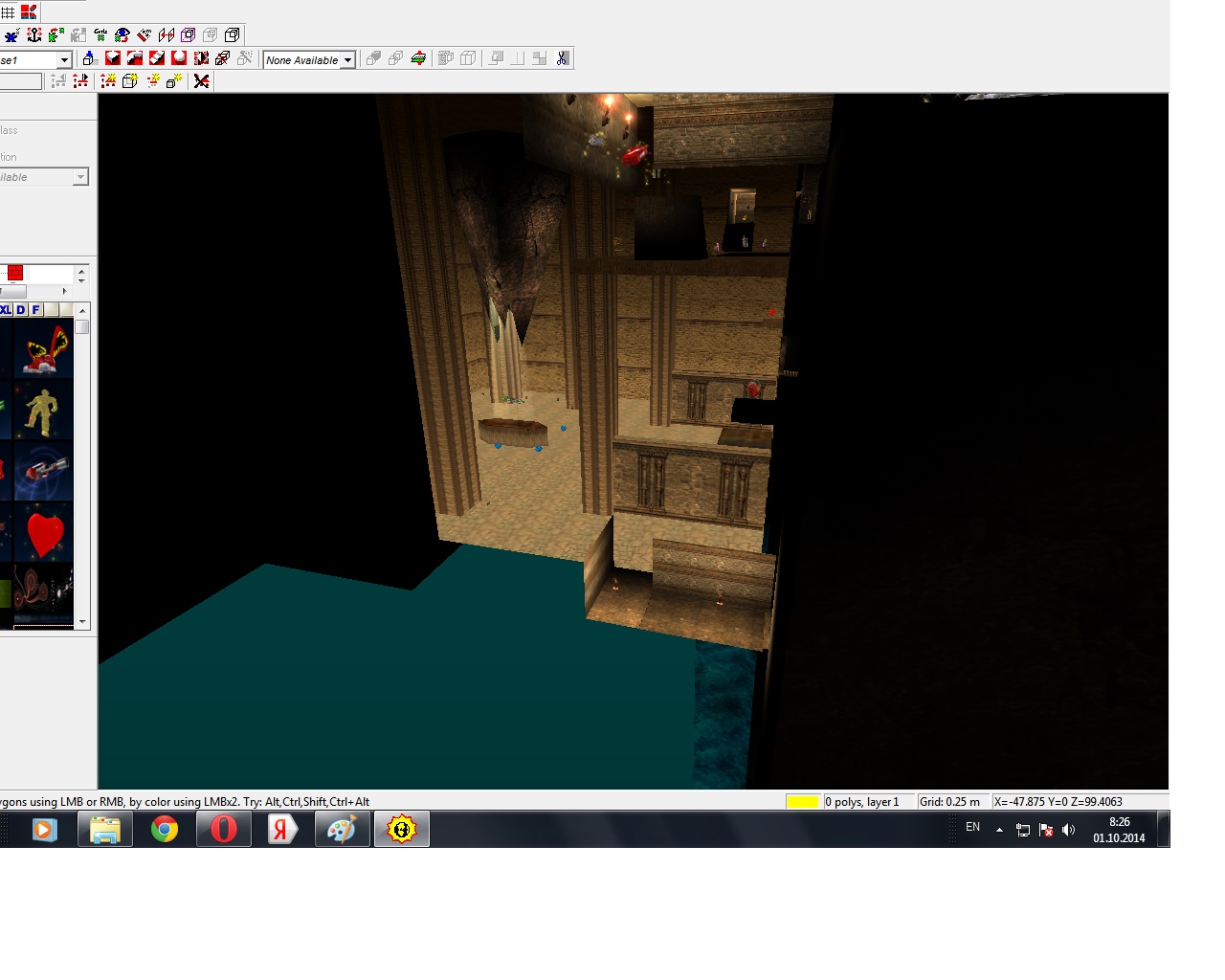Select the golden humanoid figure thumbnail
Screen dimensions: 1225x980
[43, 410]
